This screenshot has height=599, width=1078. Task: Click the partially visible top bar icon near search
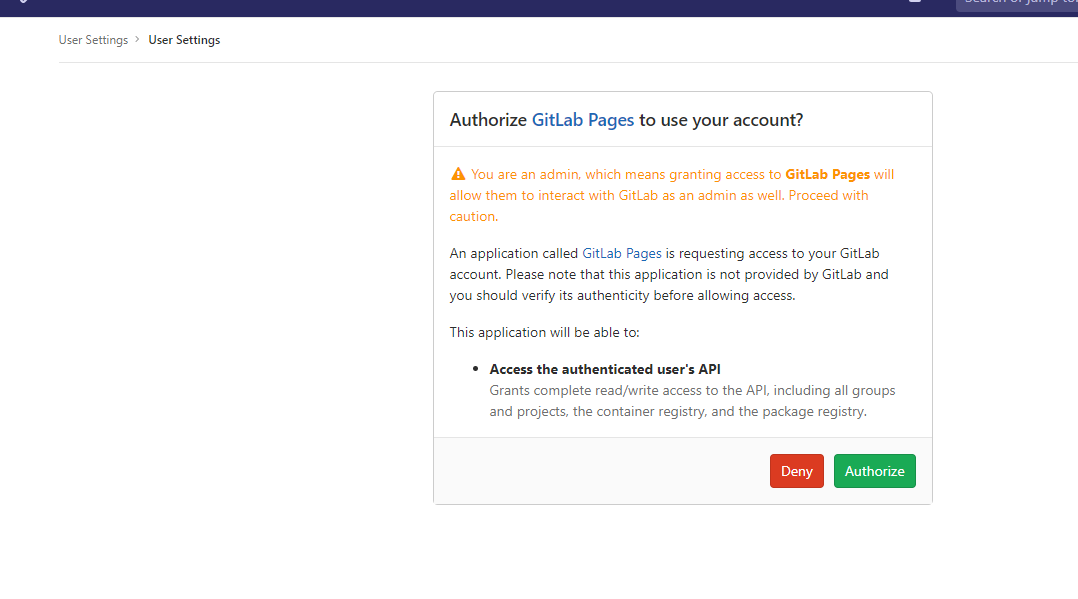915,2
